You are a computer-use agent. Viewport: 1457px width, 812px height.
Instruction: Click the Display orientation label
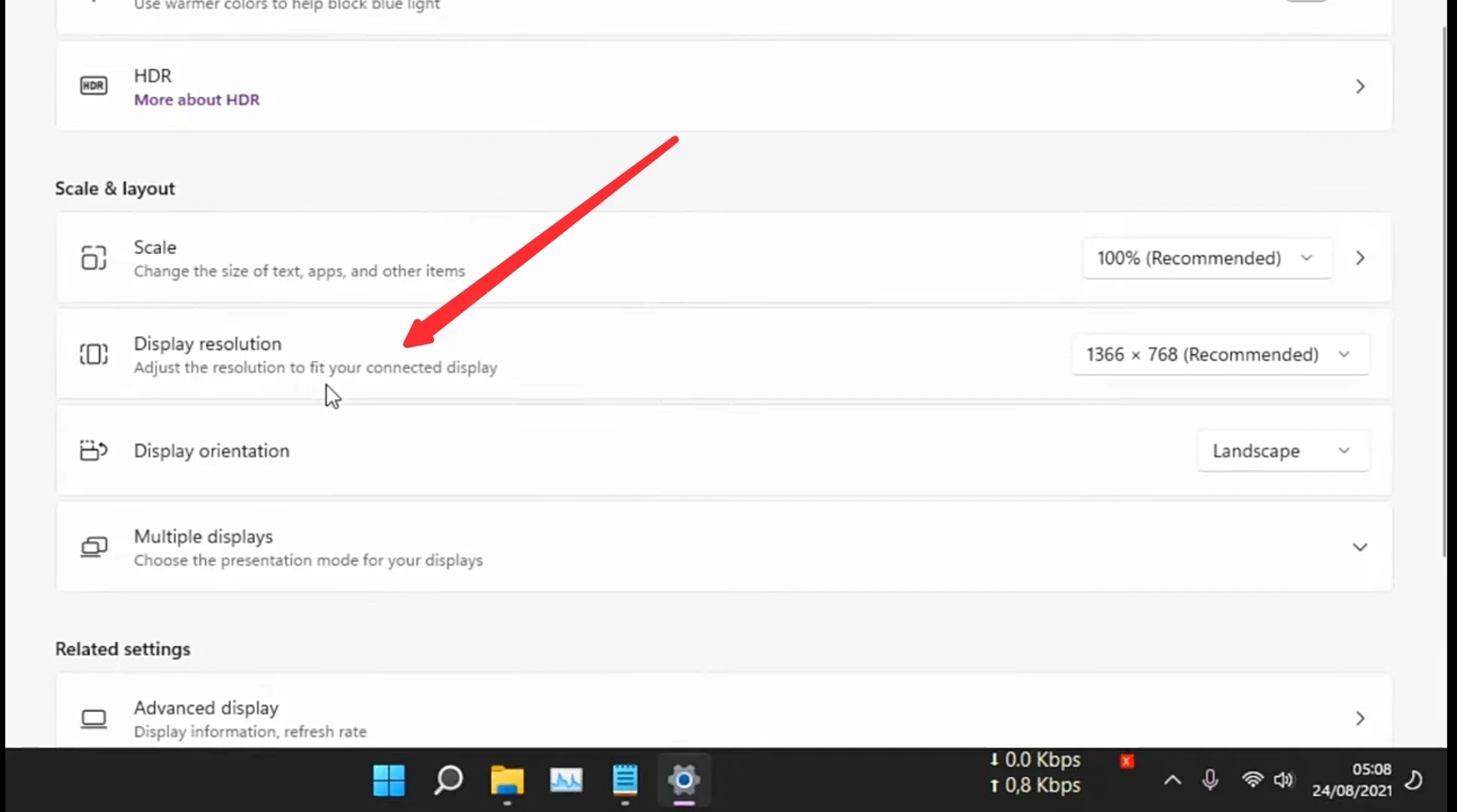pyautogui.click(x=211, y=450)
